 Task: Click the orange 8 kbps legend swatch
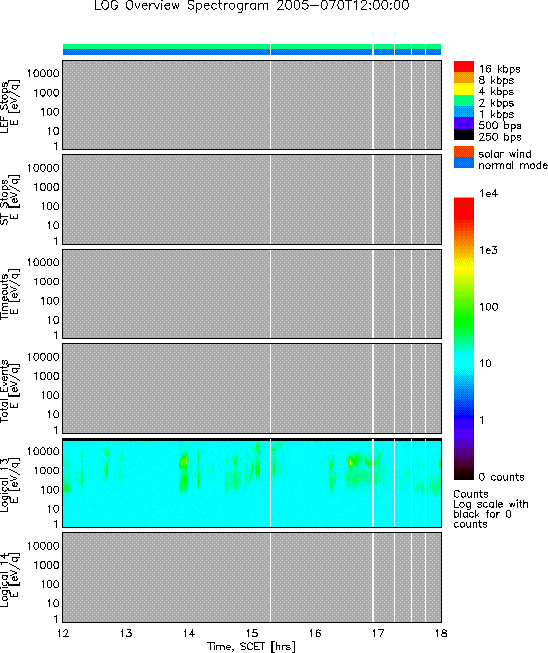tap(464, 78)
